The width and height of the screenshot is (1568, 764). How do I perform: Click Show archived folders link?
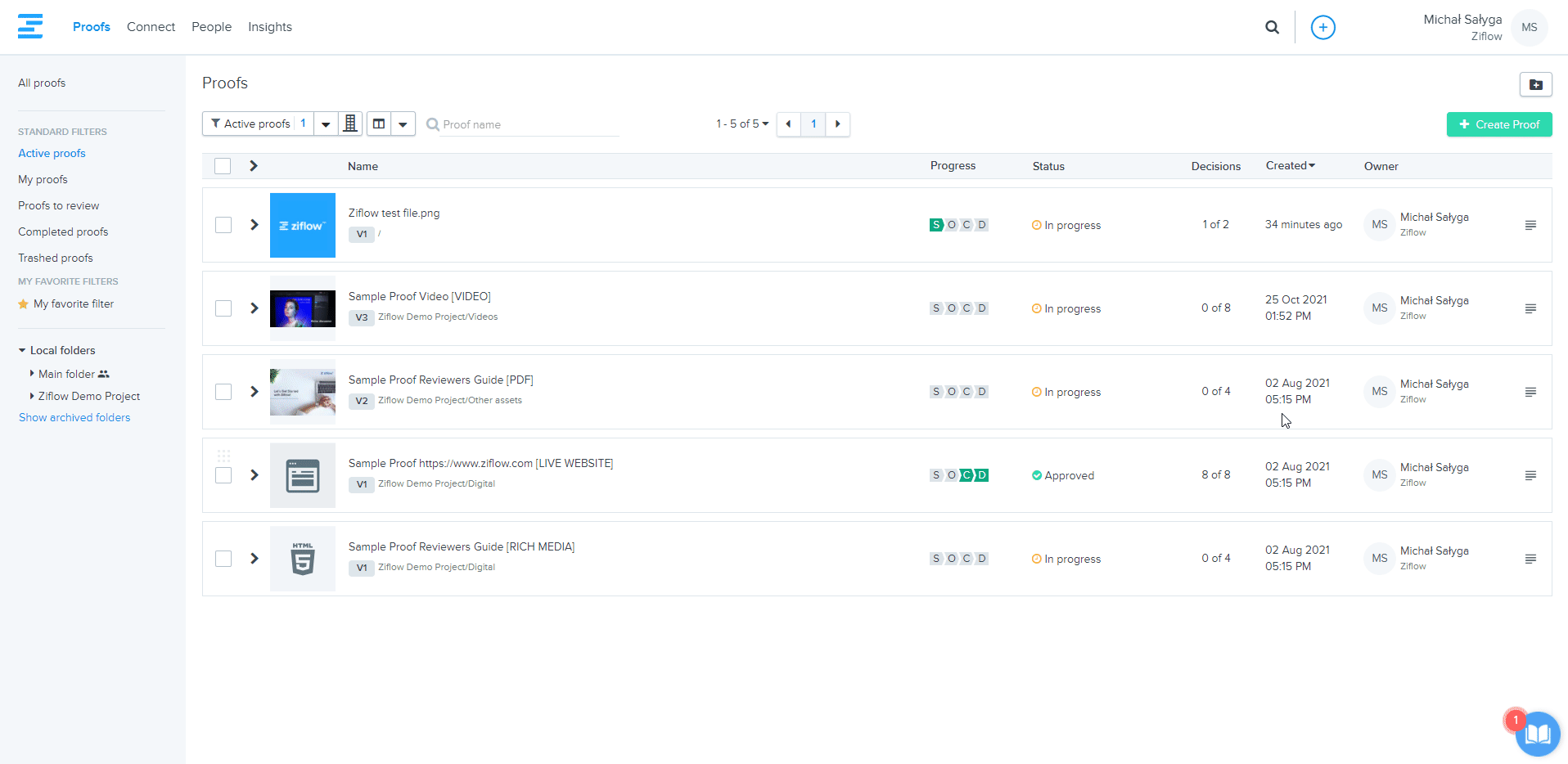coord(74,417)
